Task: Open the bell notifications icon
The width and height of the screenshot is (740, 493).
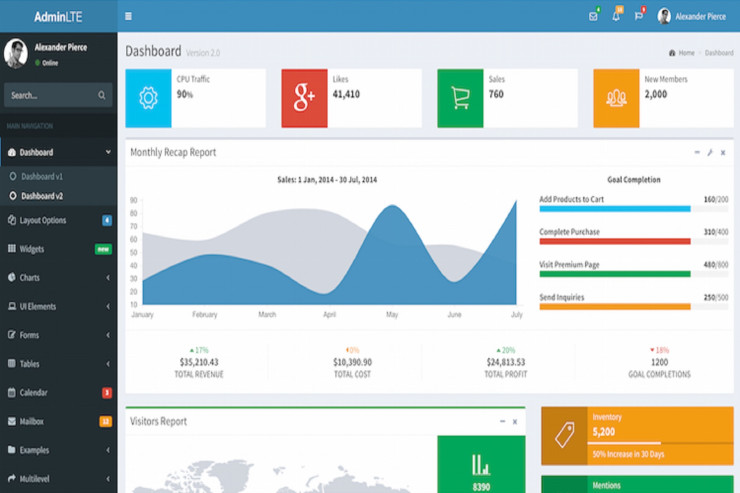Action: pyautogui.click(x=616, y=16)
